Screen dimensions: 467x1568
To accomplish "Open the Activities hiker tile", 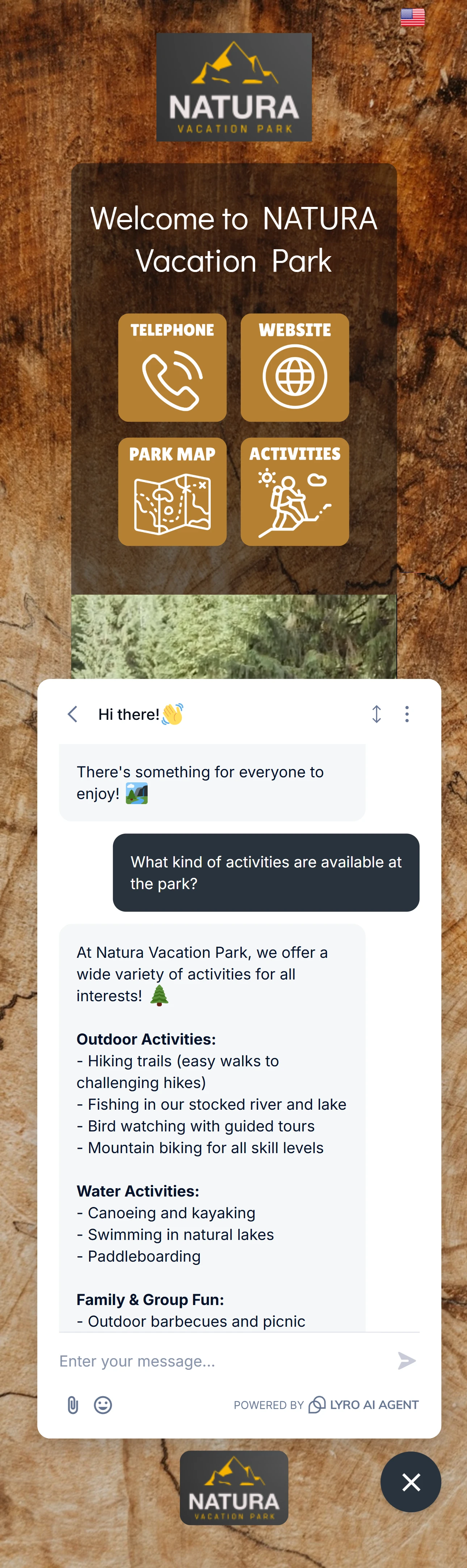I will click(295, 492).
